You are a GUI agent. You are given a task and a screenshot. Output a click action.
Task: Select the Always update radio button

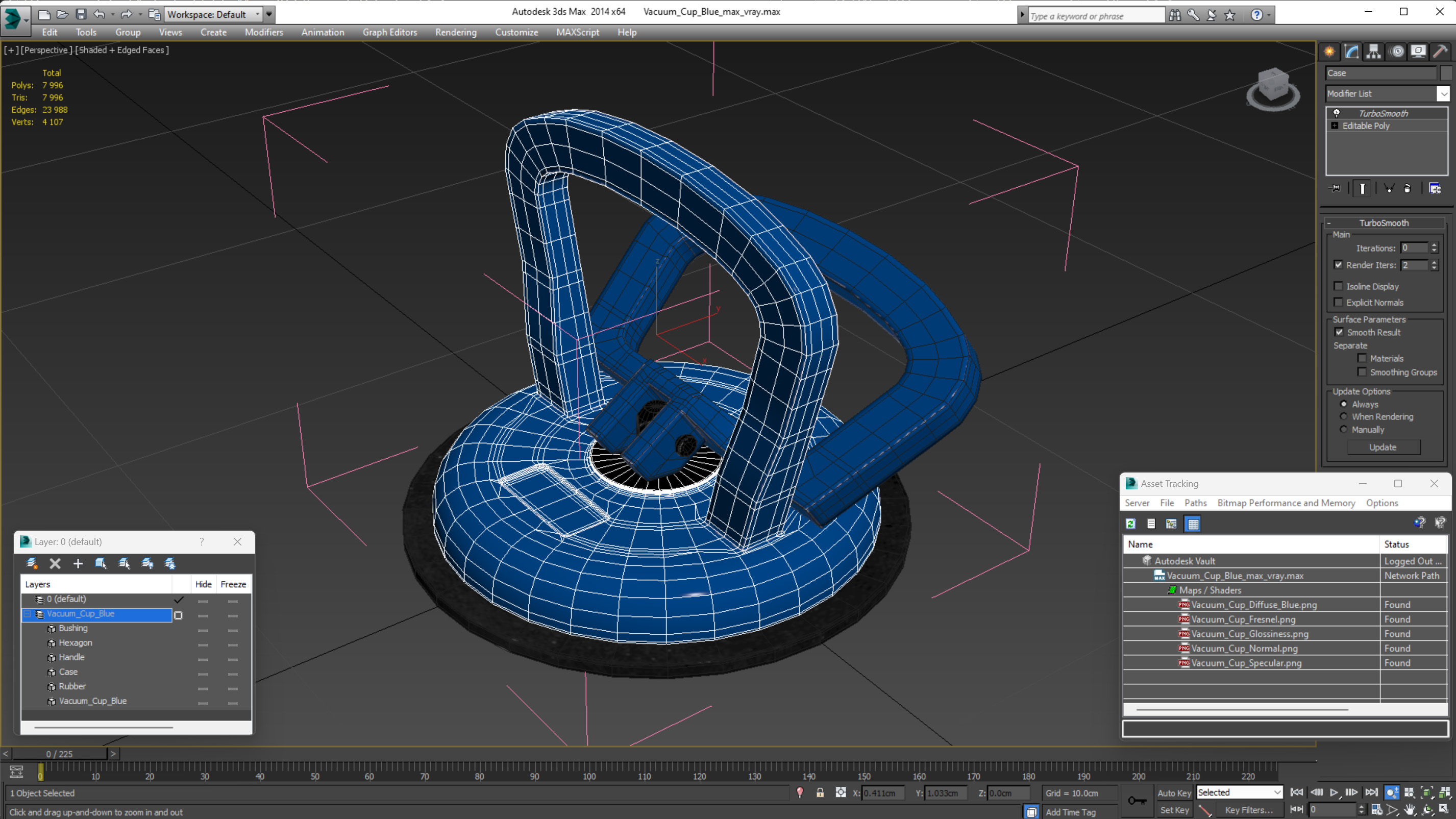point(1344,404)
